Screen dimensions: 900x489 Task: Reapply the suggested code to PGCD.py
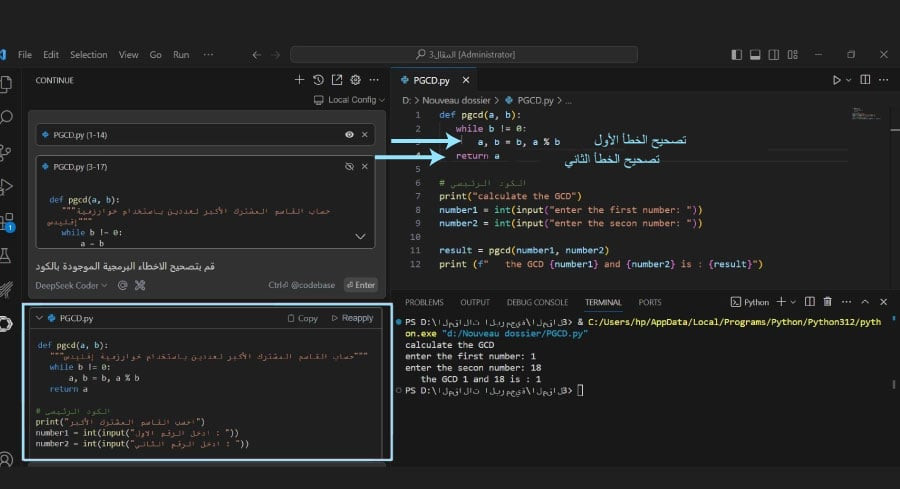click(x=352, y=318)
